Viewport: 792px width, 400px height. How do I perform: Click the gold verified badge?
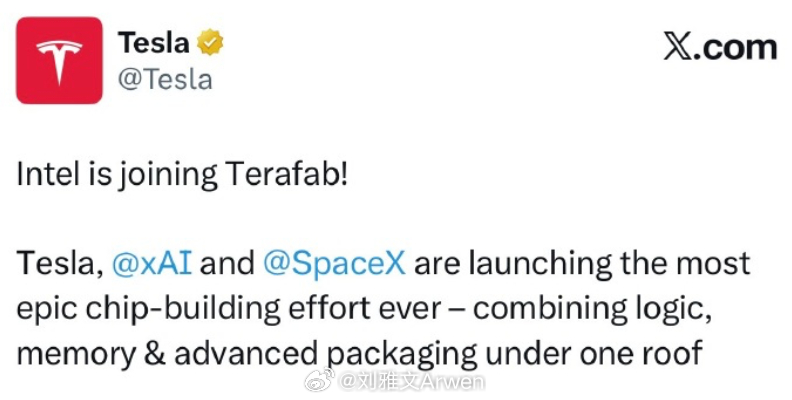coord(210,44)
